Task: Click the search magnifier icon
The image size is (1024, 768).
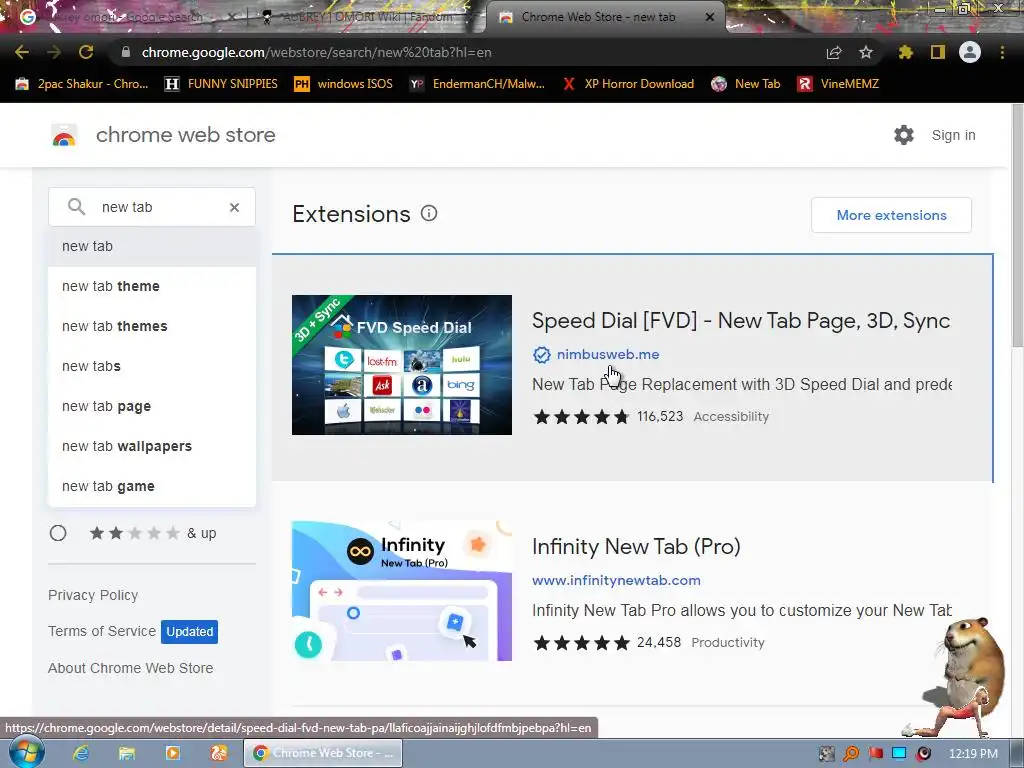Action: click(x=76, y=207)
